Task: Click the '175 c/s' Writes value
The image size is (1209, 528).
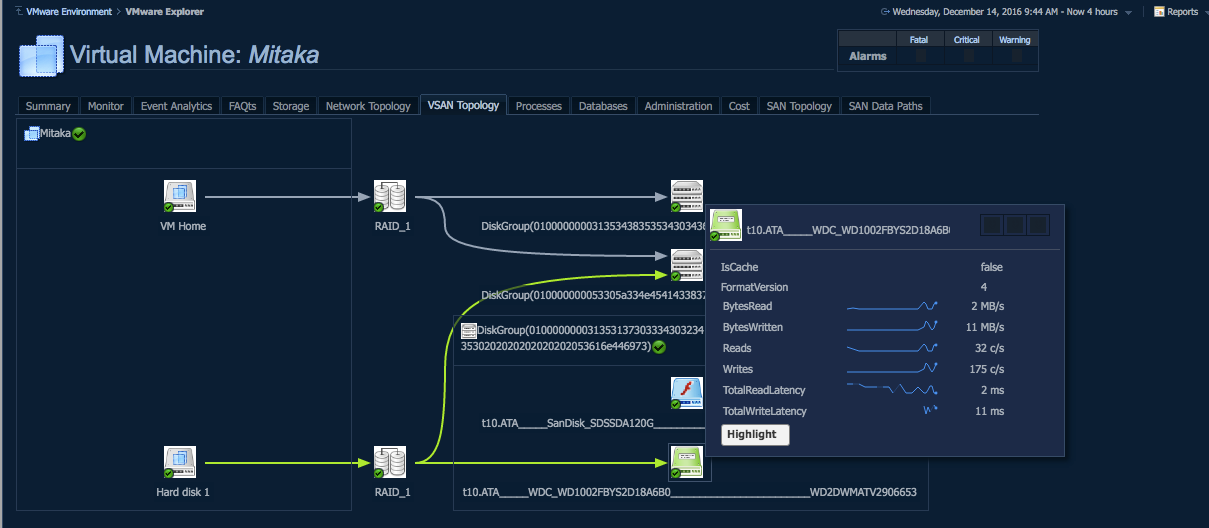Action: click(989, 369)
